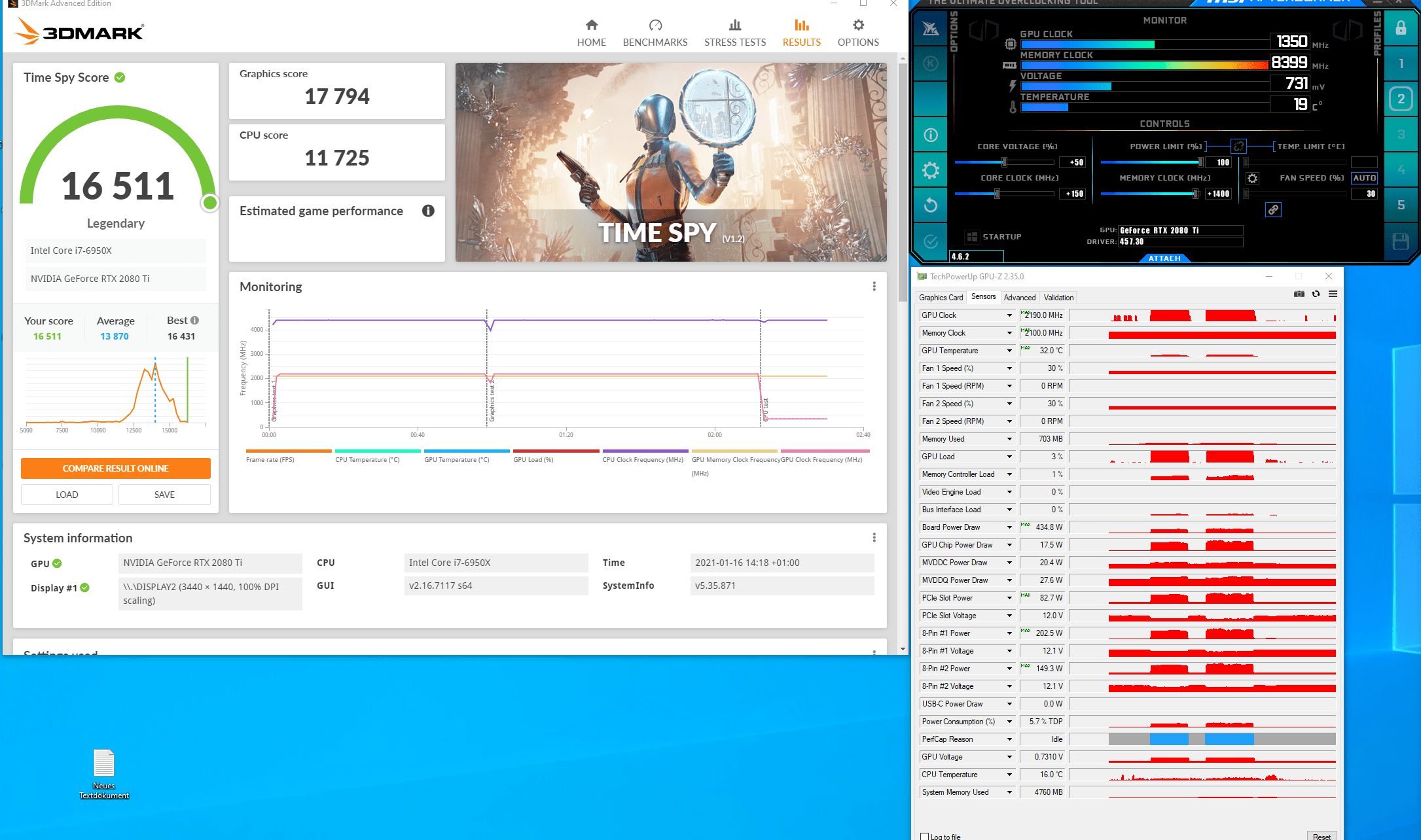Click the Estimated game performance info icon

(428, 211)
